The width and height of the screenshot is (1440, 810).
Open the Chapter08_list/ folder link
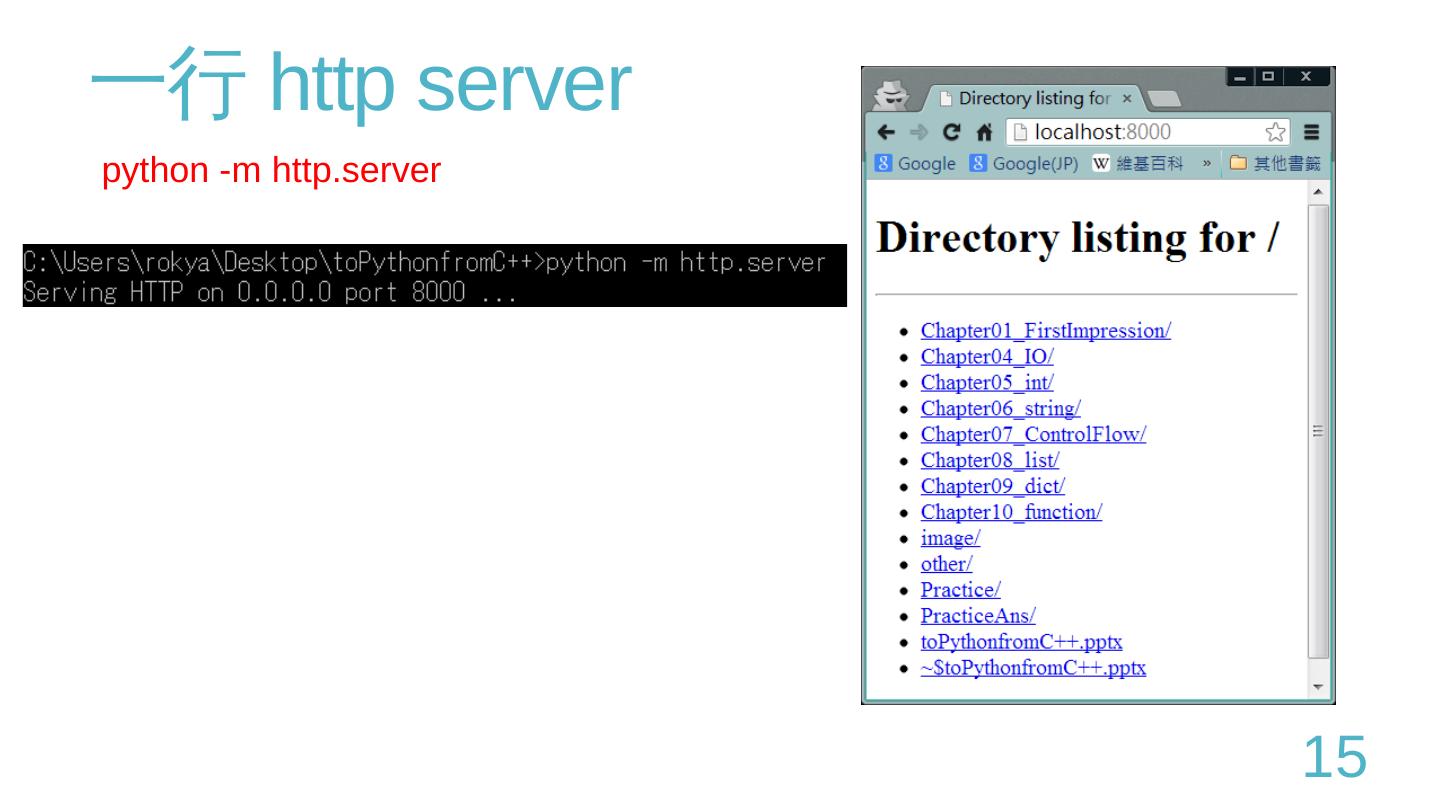(990, 461)
